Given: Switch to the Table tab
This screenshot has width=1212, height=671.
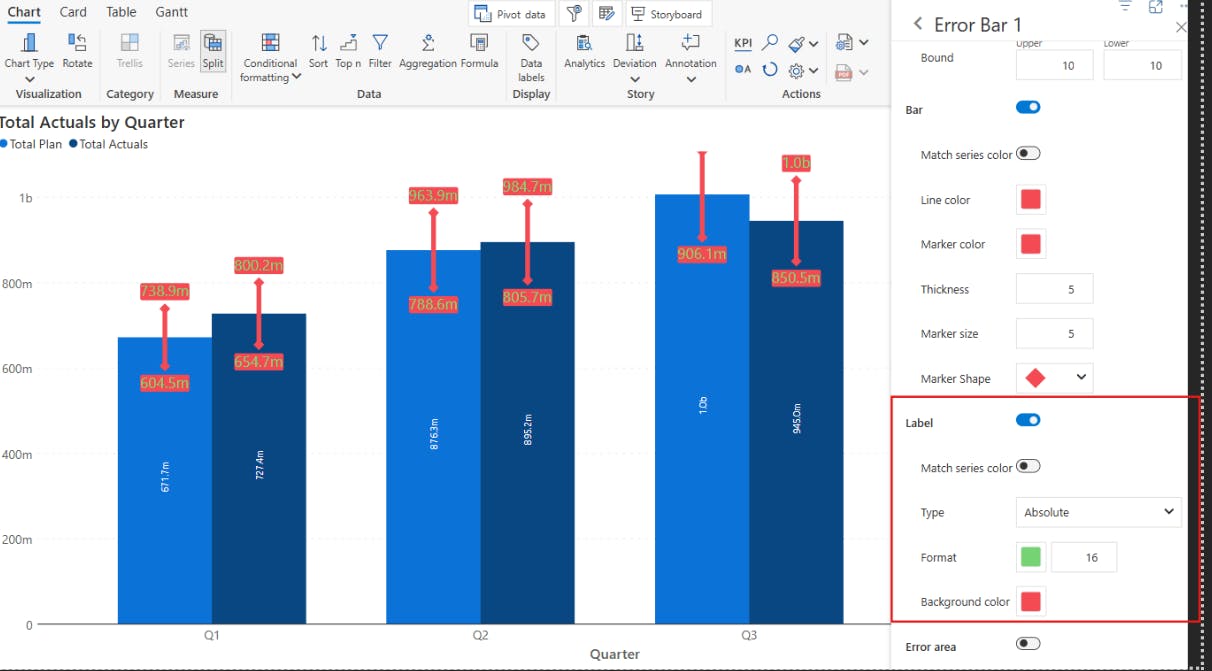Looking at the screenshot, I should click(x=121, y=12).
